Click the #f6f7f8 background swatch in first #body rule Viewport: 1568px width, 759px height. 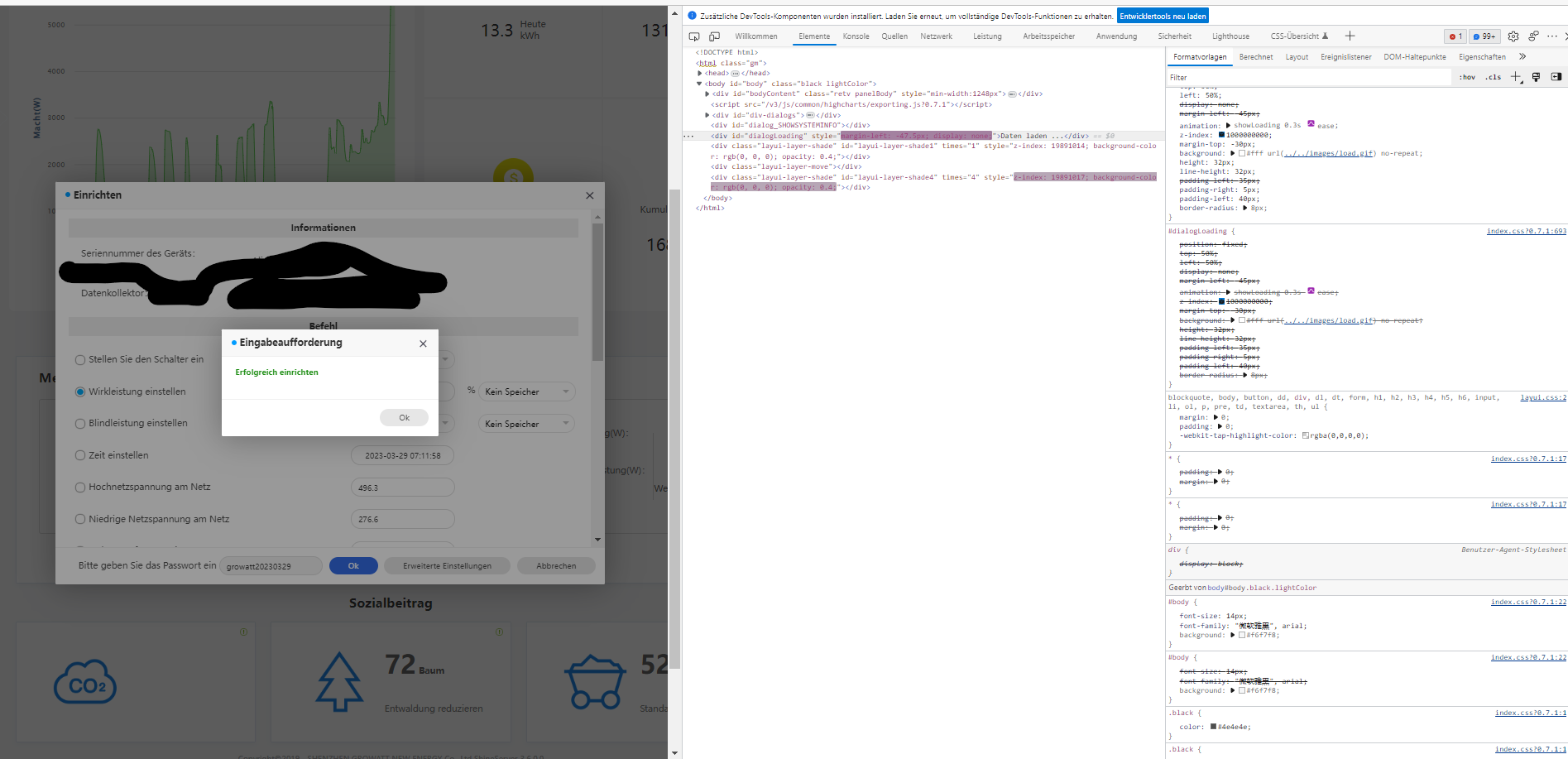tap(1242, 635)
